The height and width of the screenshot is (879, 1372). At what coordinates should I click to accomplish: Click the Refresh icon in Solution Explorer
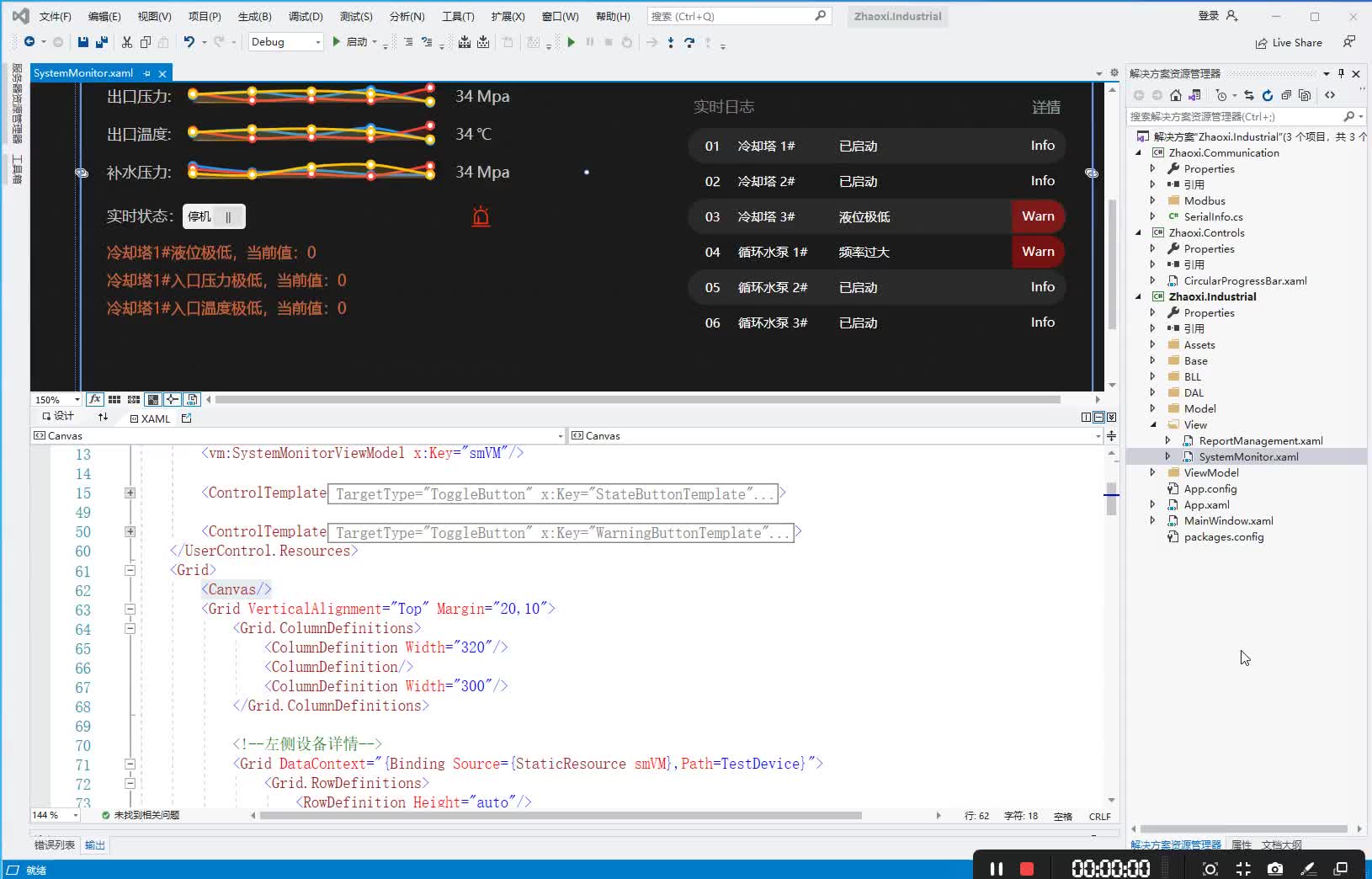click(1268, 95)
